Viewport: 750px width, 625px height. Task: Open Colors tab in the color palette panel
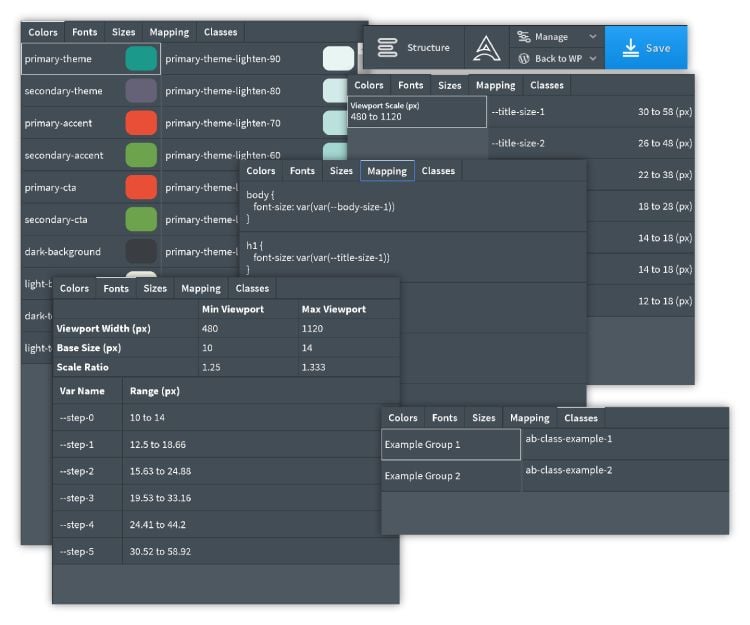(43, 32)
